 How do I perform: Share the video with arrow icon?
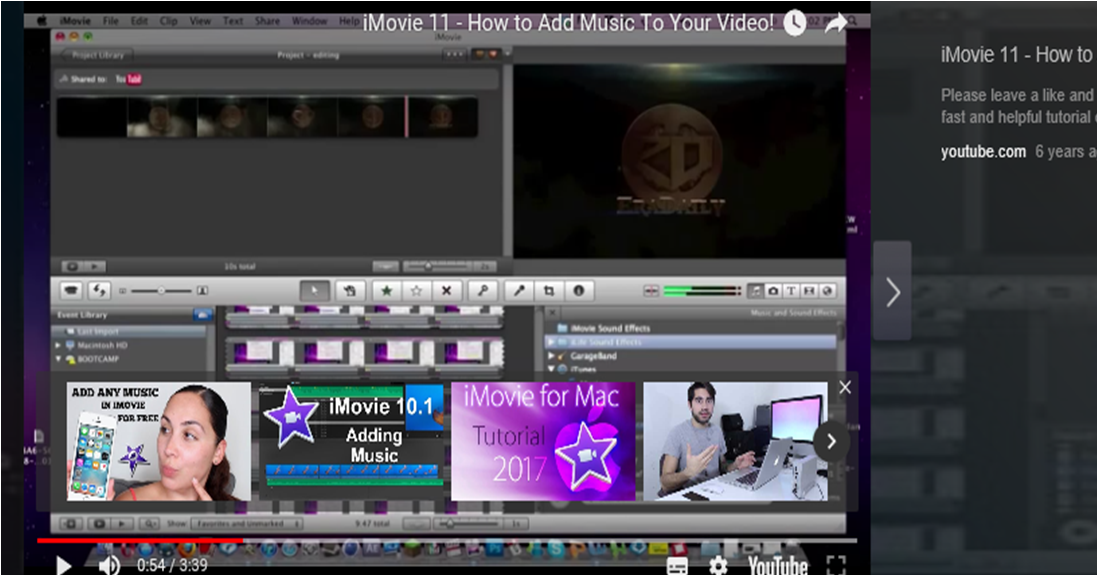(x=835, y=24)
